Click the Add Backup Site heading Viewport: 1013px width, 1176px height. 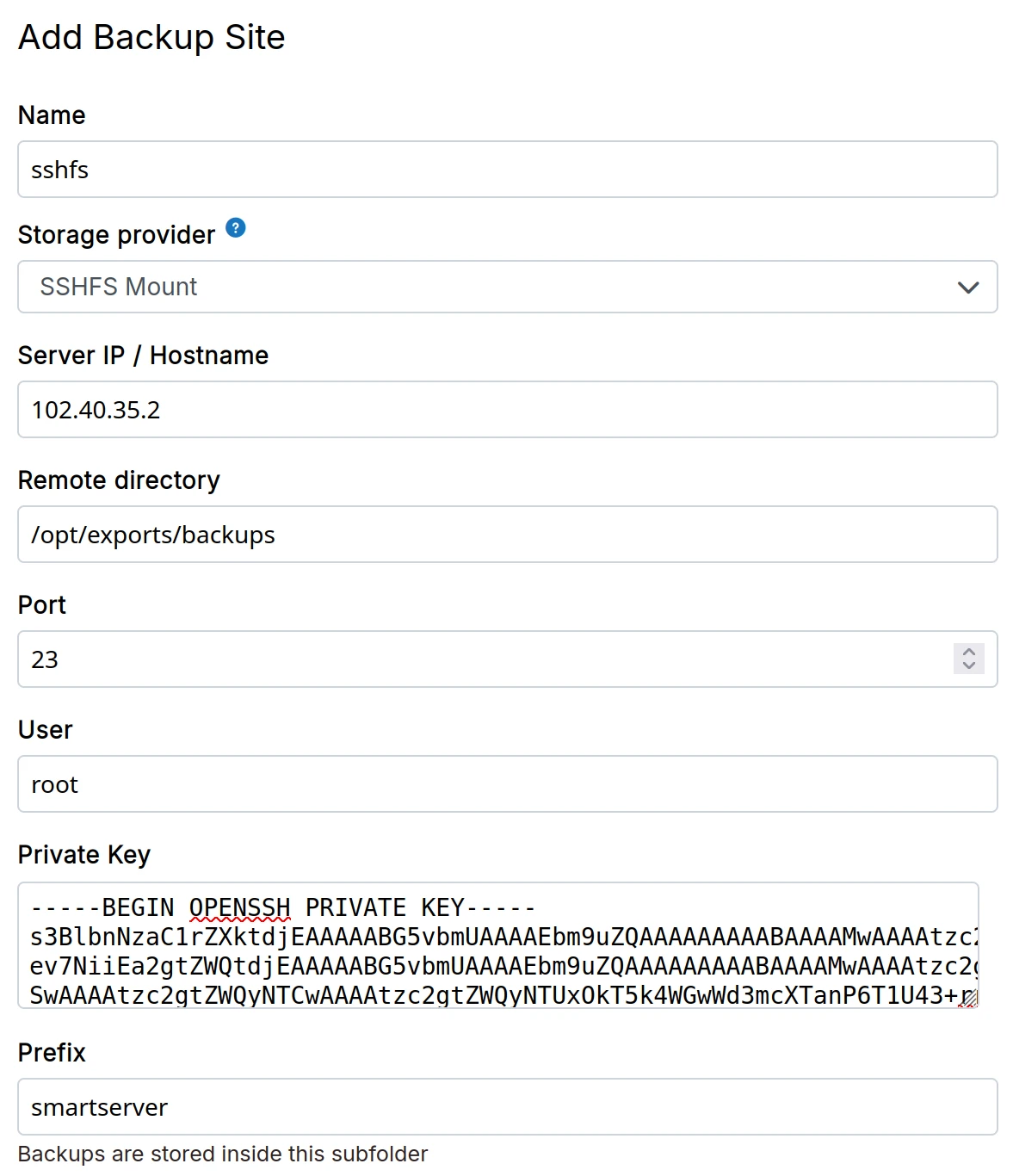[x=151, y=38]
